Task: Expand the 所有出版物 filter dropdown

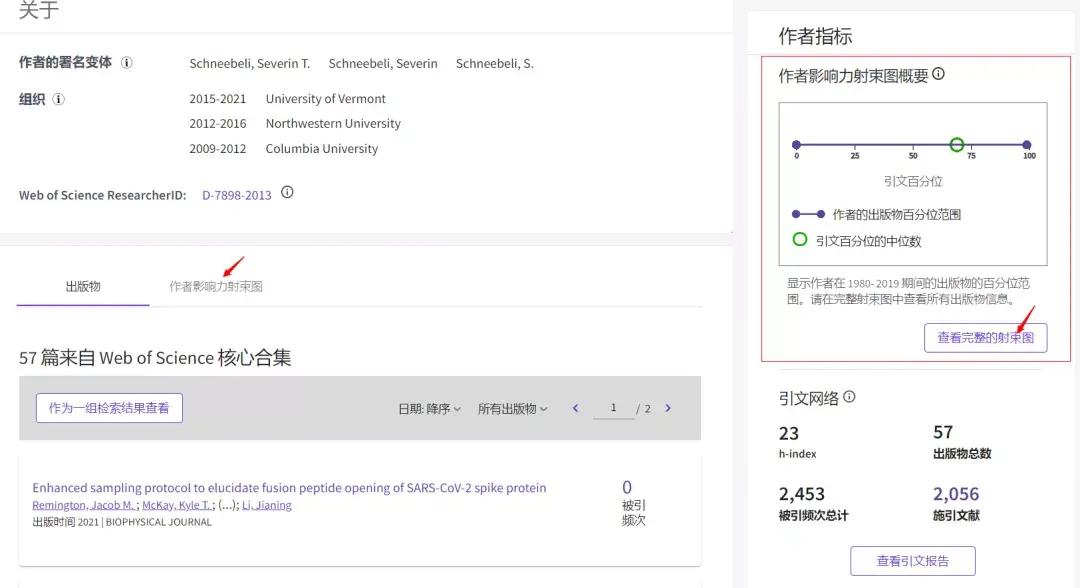Action: 512,408
